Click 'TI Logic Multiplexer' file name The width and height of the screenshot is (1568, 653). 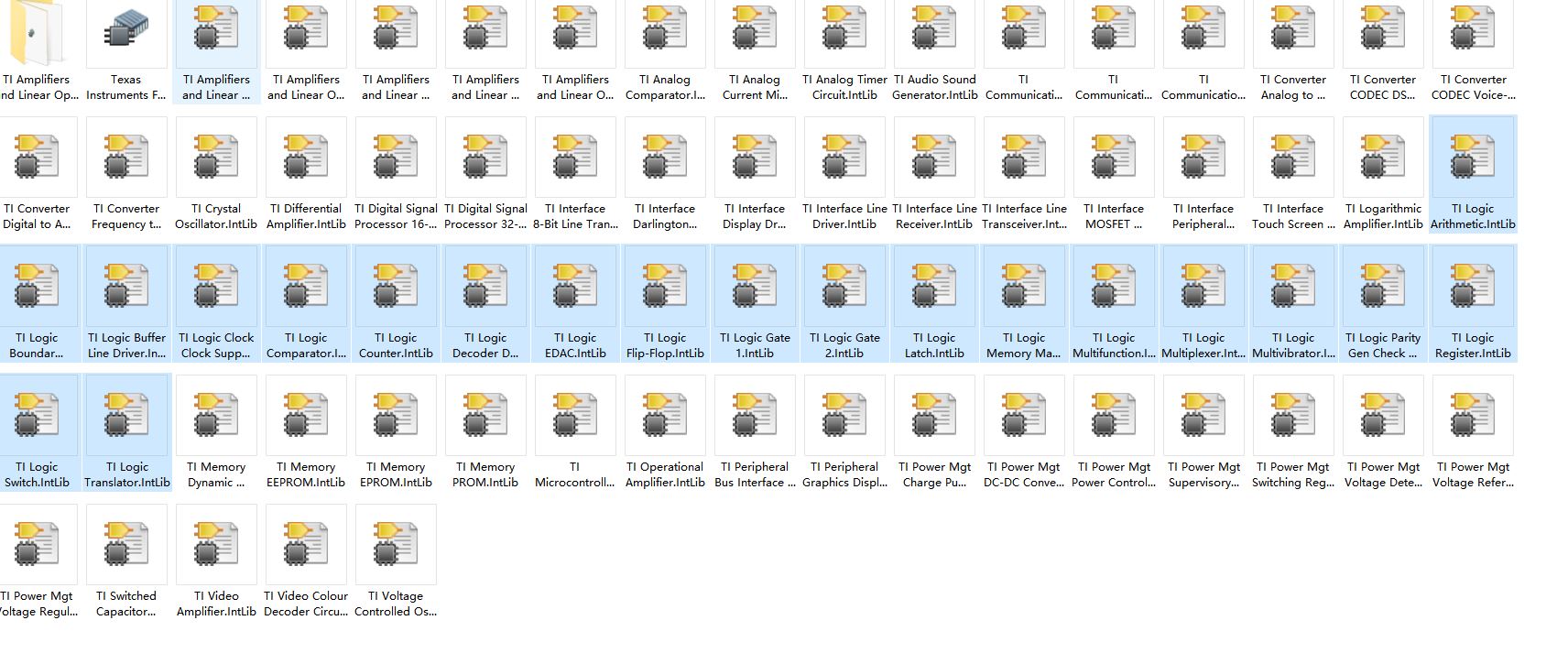click(x=1203, y=345)
